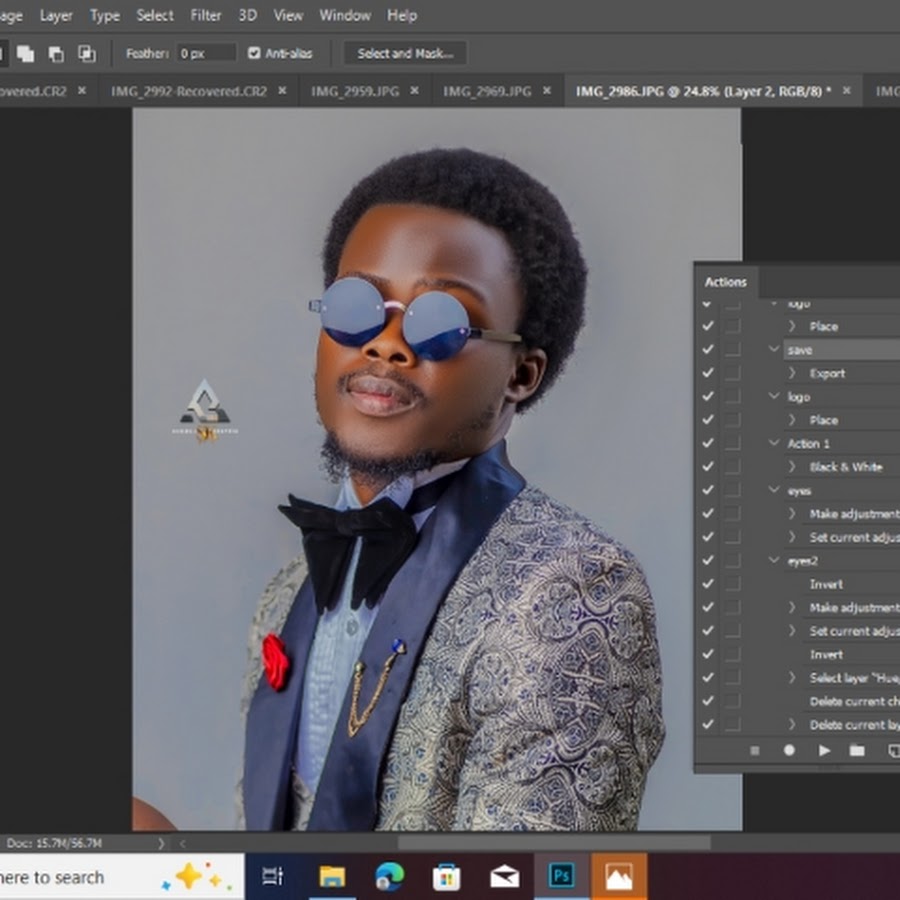Uncheck the Anti-alias checkbox

[x=254, y=53]
